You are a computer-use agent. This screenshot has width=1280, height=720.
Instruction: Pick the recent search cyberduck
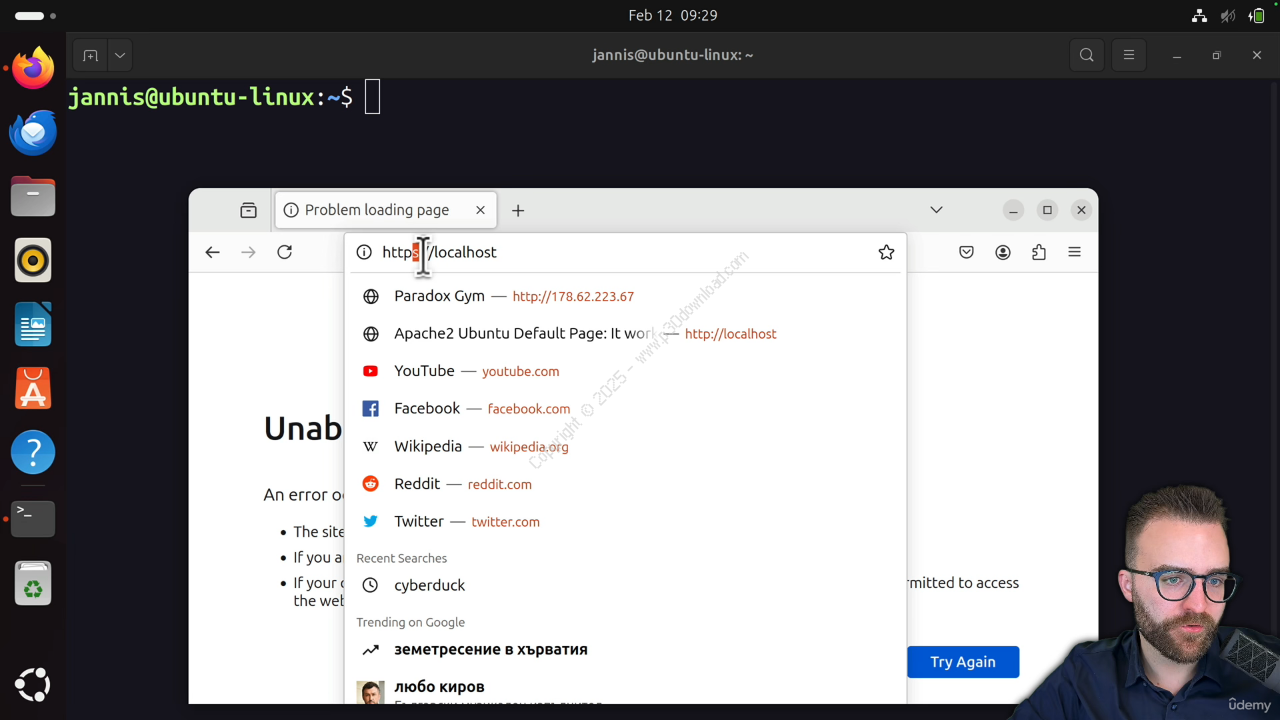click(x=625, y=585)
